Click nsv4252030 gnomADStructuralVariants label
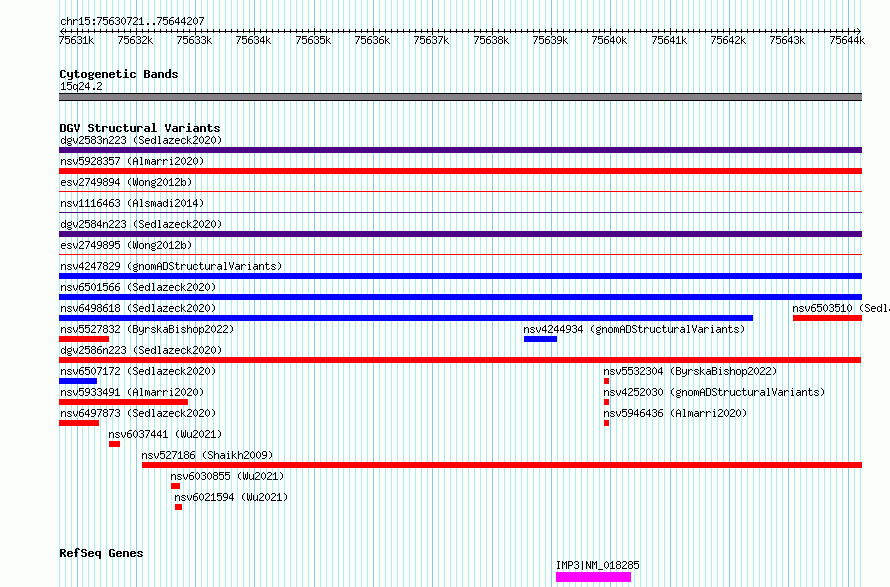 pos(714,392)
